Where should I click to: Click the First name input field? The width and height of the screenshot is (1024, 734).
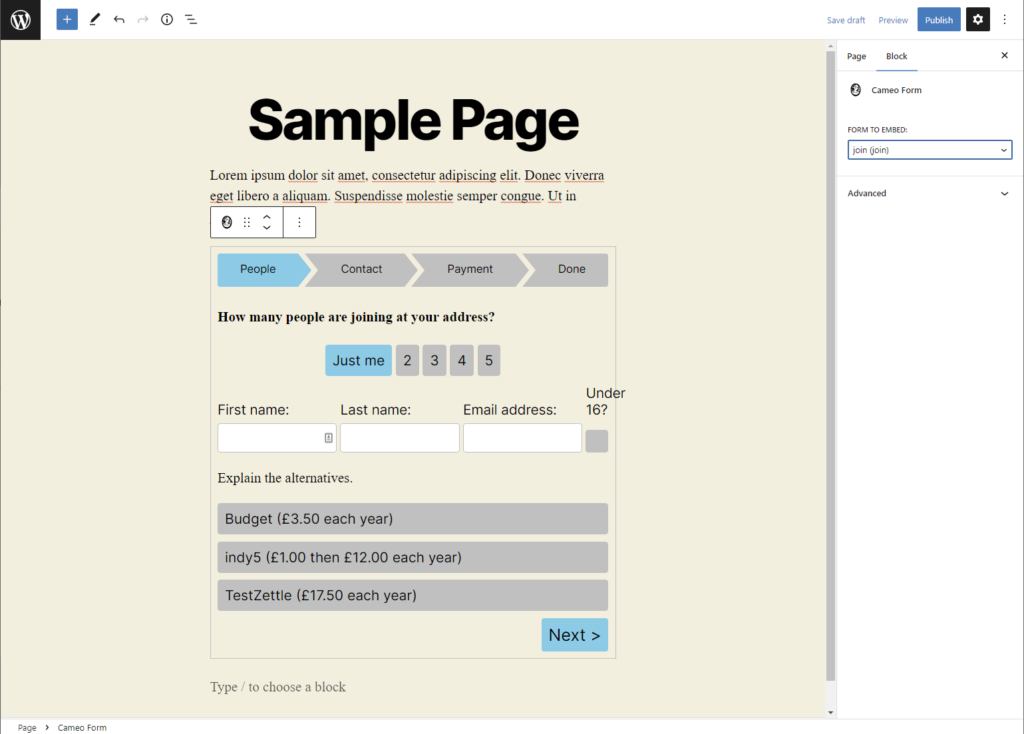[x=277, y=438]
